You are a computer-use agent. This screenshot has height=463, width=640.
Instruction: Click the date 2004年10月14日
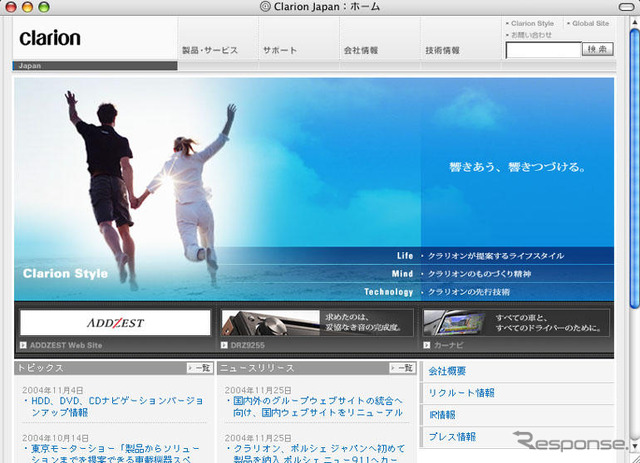pos(56,438)
